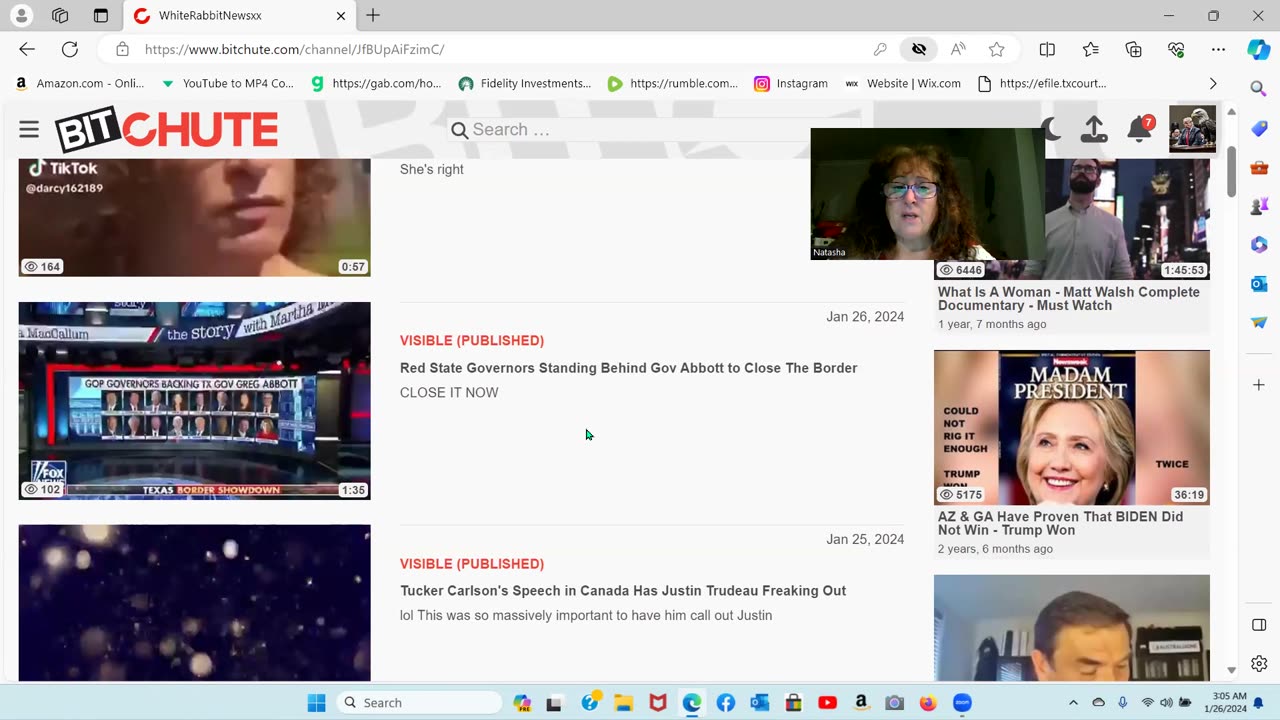Open Instagram bookmark
This screenshot has height=720, width=1280.
point(791,84)
